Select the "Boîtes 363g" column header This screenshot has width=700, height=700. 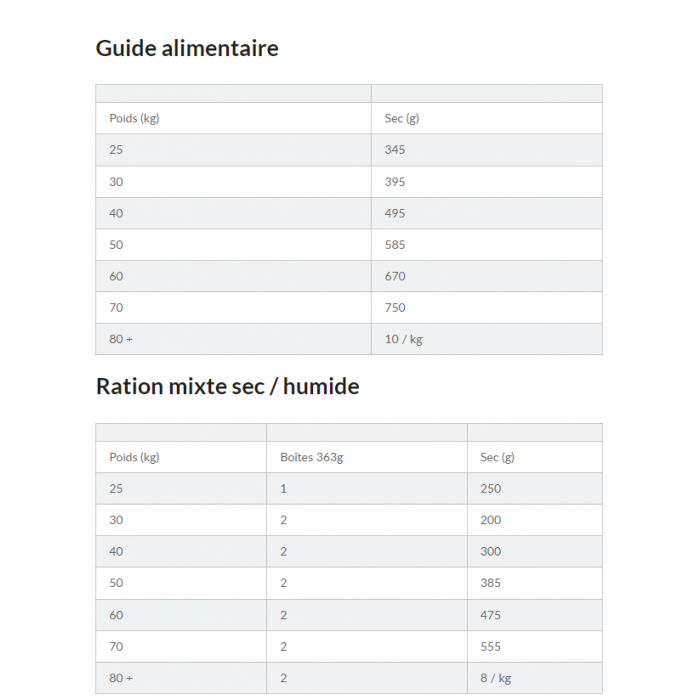pos(311,457)
